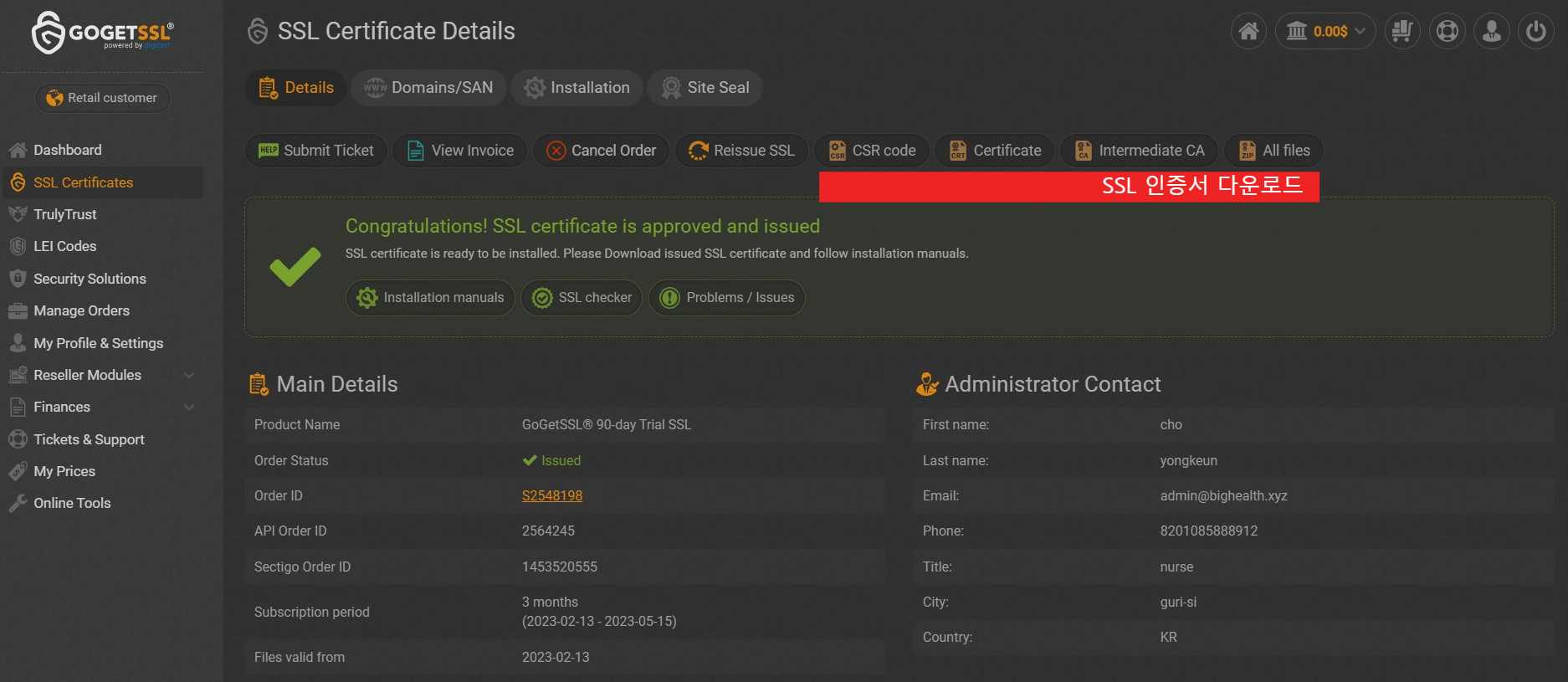Click the Reseller Modules icon

tap(18, 375)
